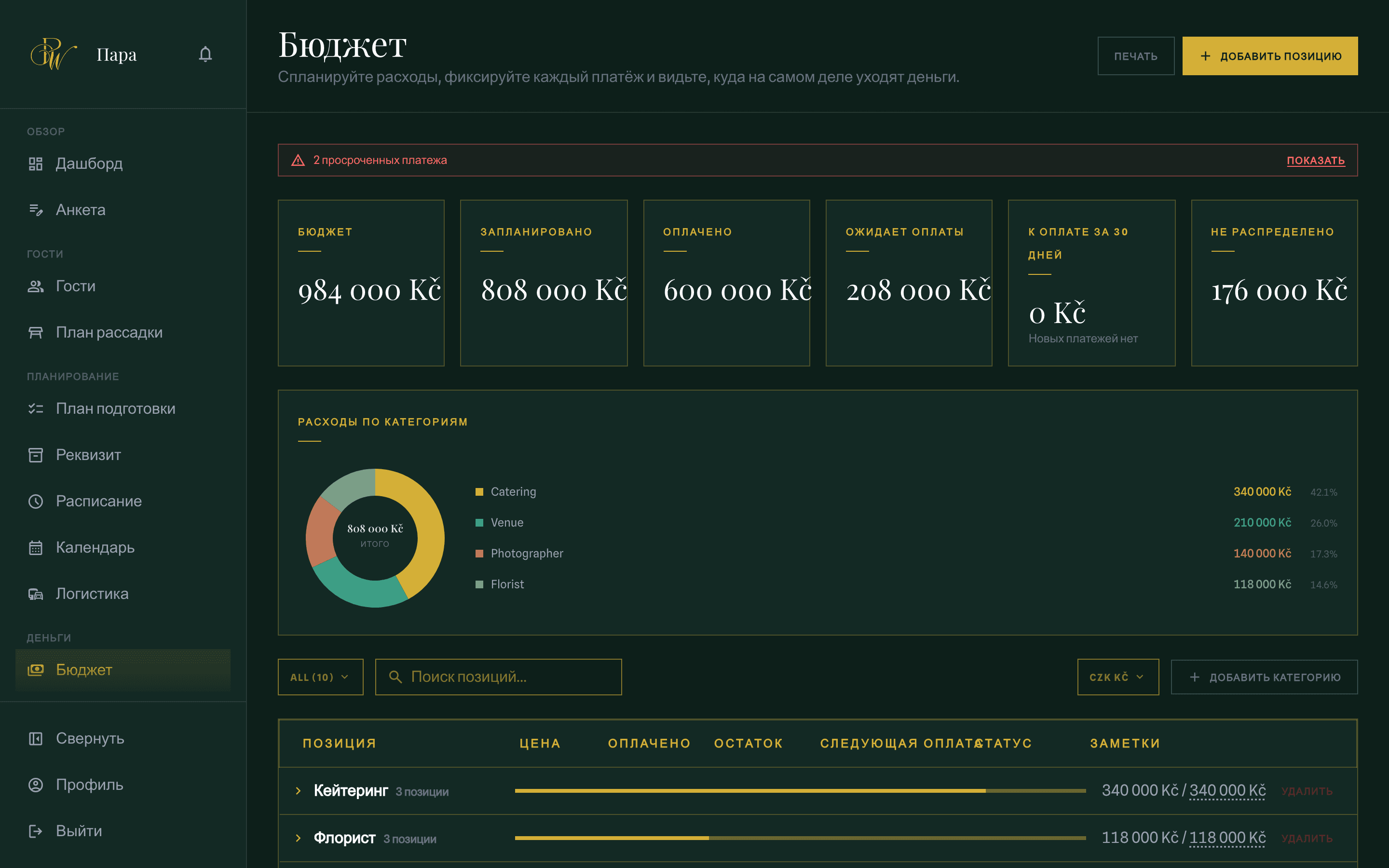
Task: Edit Кейтеринг budget 340 000 Kč underlined value
Action: click(1227, 790)
